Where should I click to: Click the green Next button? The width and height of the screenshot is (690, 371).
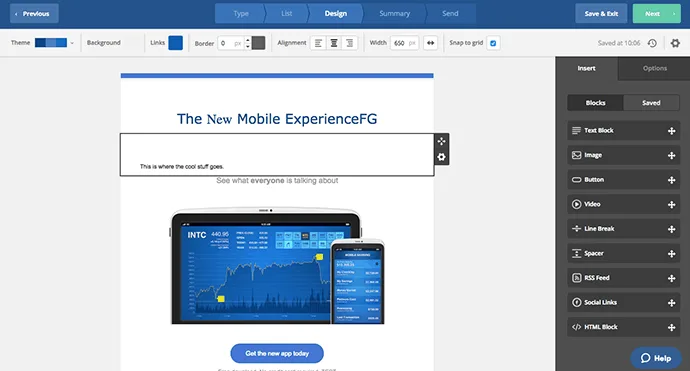(657, 14)
